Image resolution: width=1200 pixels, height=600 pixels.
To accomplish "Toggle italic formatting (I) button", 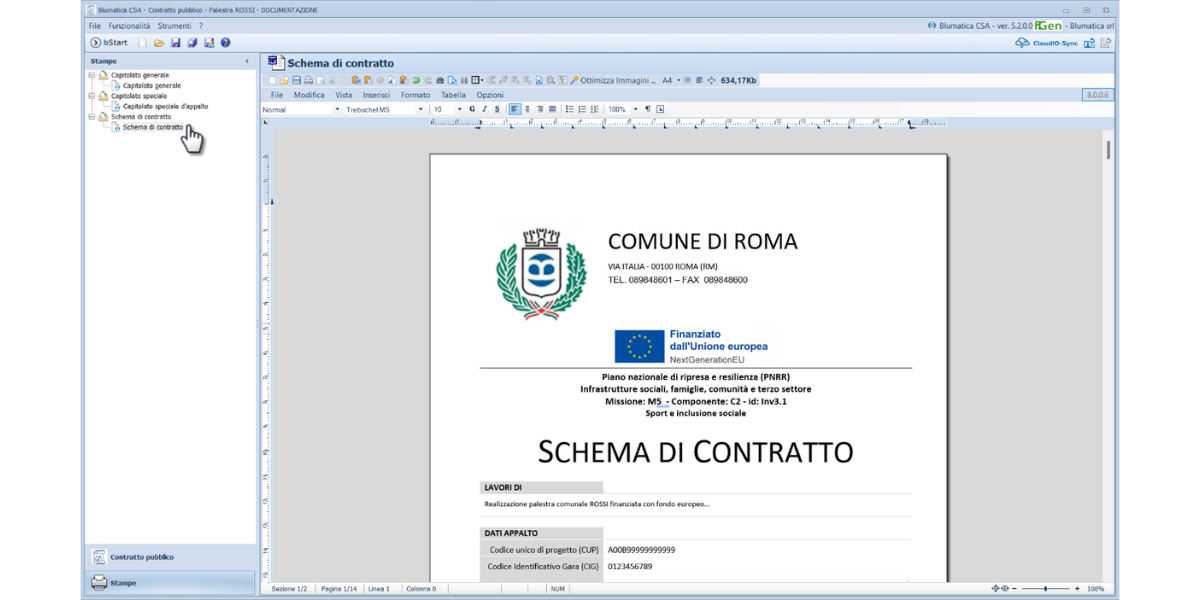I will click(x=484, y=109).
